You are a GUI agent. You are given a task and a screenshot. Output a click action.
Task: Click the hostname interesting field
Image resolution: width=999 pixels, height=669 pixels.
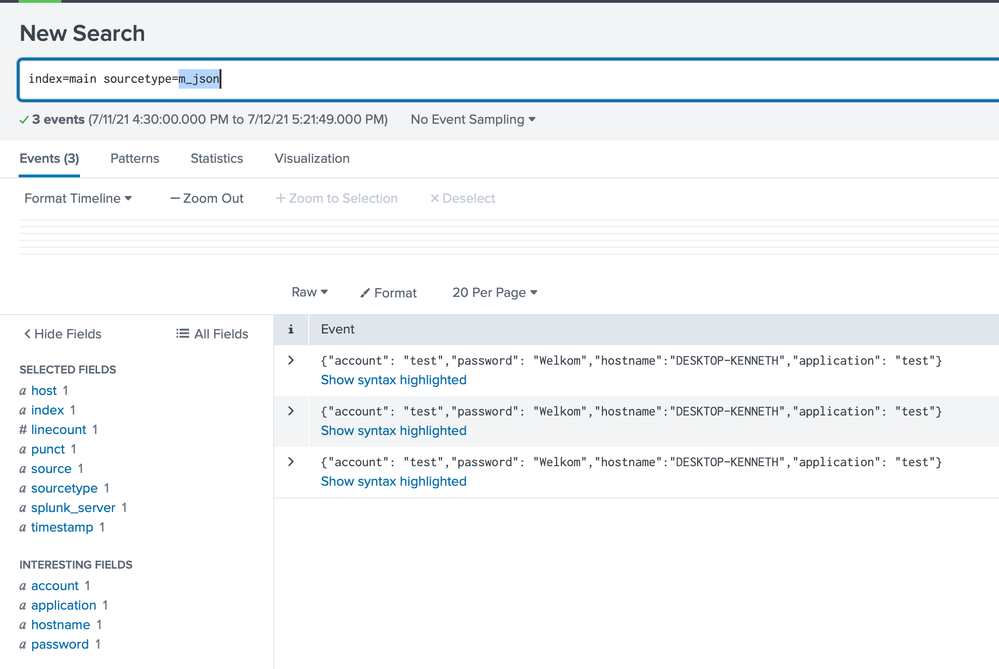60,625
